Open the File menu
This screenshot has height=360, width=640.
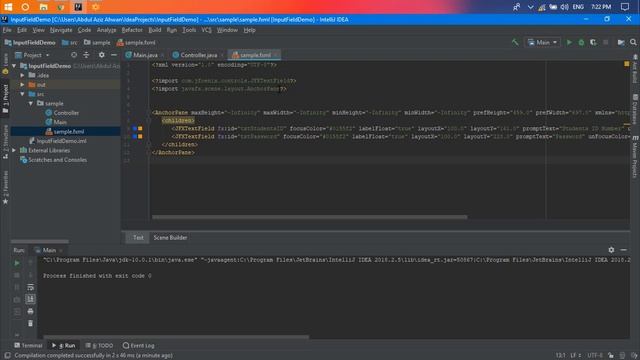tap(7, 30)
